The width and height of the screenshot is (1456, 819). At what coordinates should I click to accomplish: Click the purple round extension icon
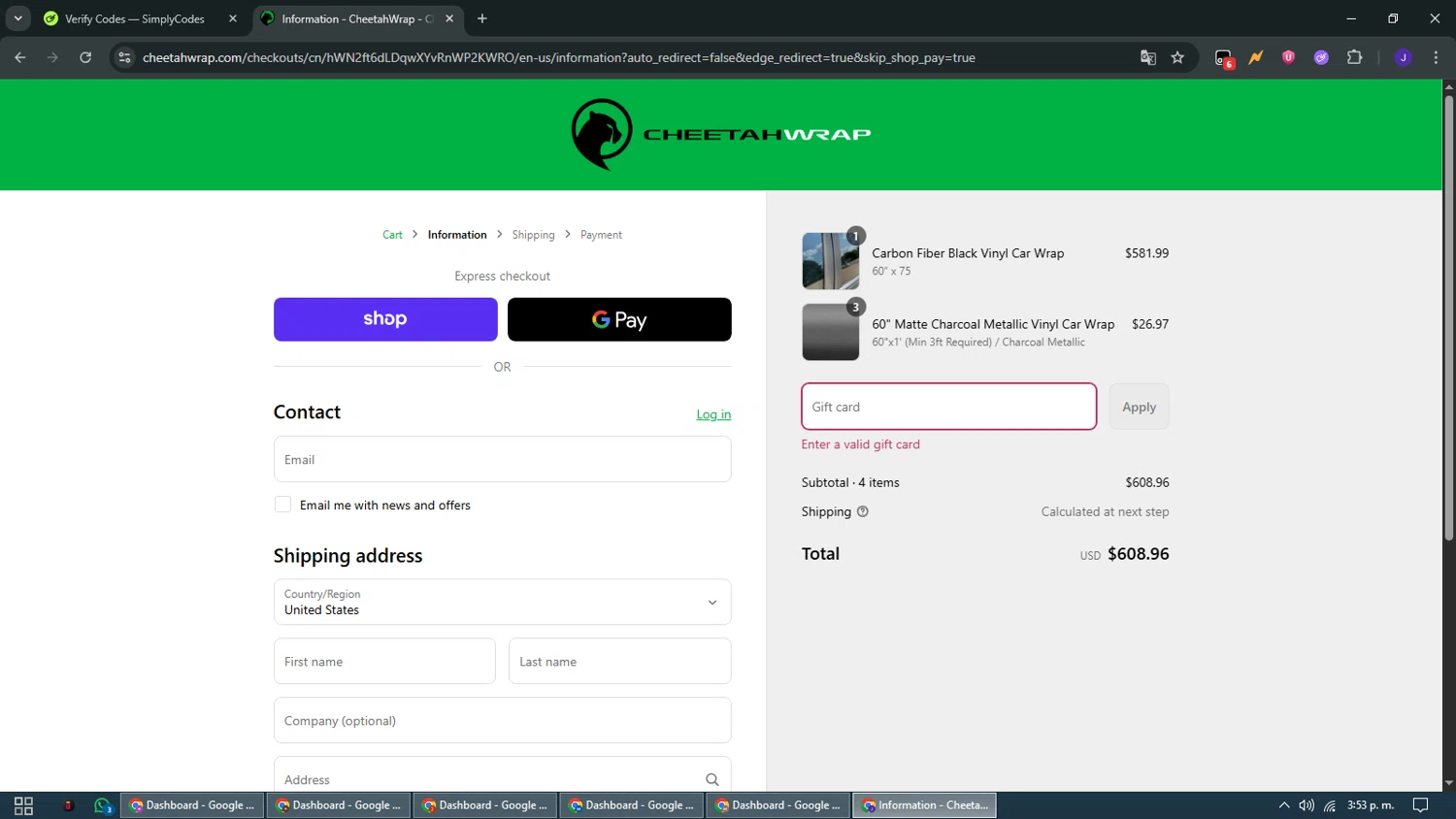coord(1321,57)
